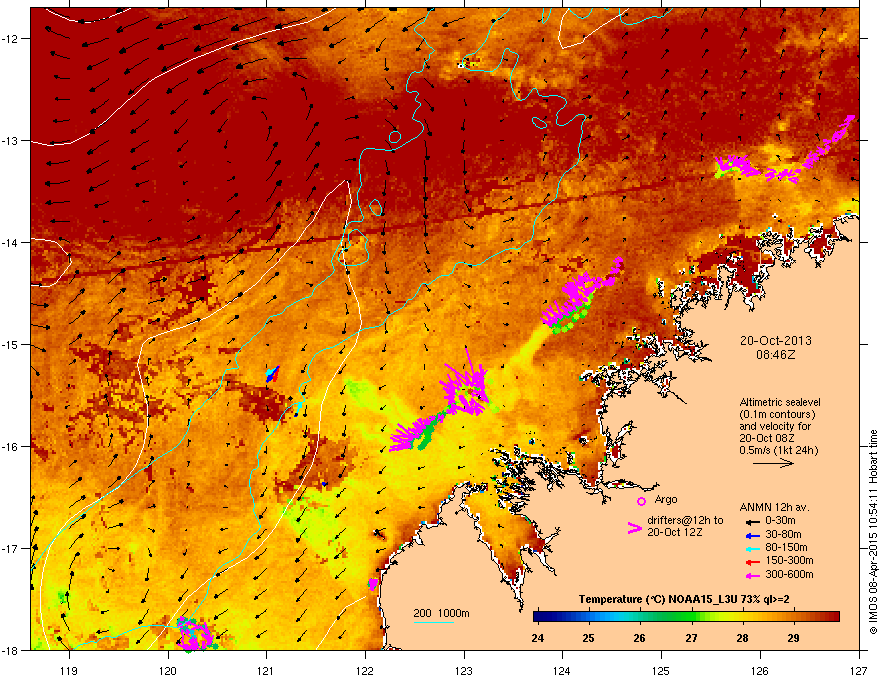Click the colorbar tick label '24'
The height and width of the screenshot is (680, 880).
tap(538, 638)
